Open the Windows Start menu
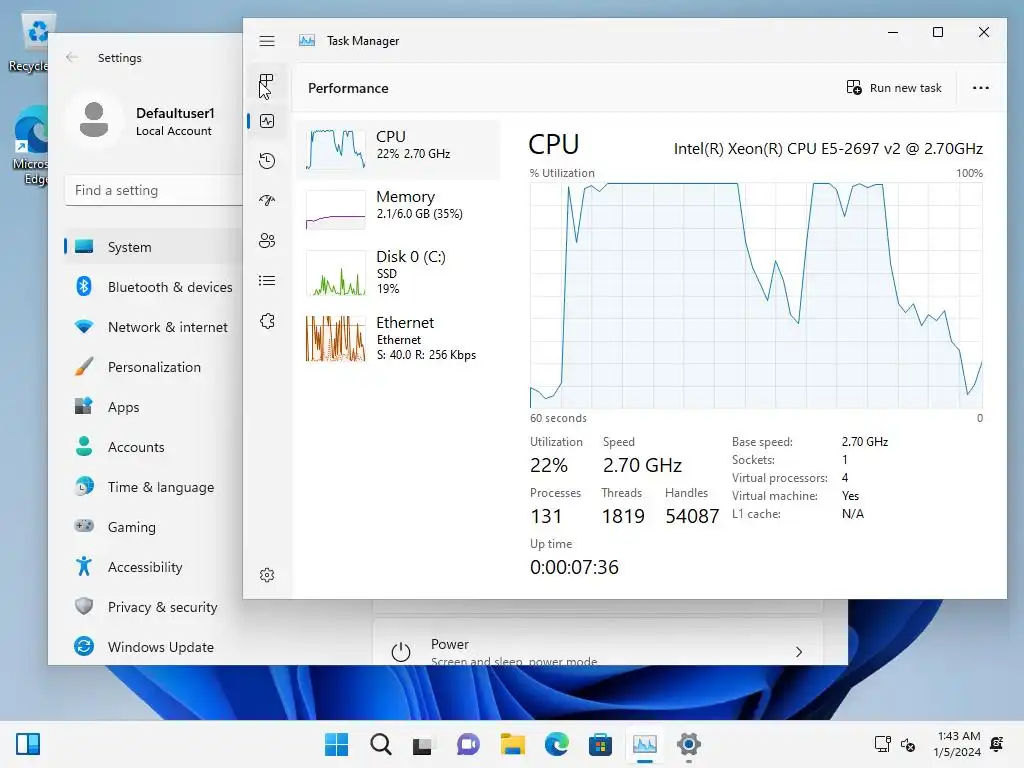The width and height of the screenshot is (1024, 768). click(336, 744)
